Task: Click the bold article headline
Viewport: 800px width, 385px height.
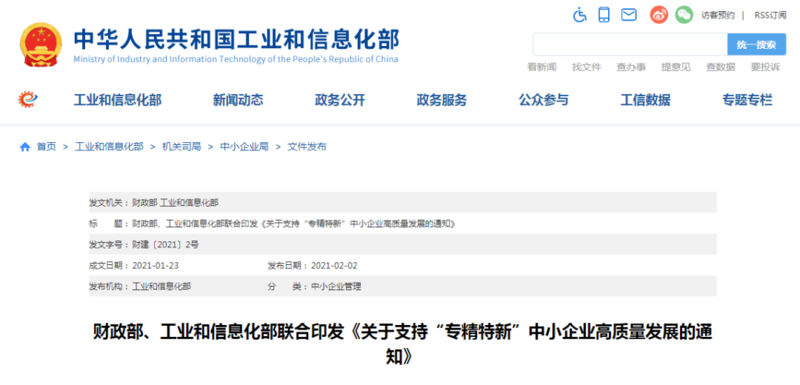Action: pyautogui.click(x=403, y=344)
